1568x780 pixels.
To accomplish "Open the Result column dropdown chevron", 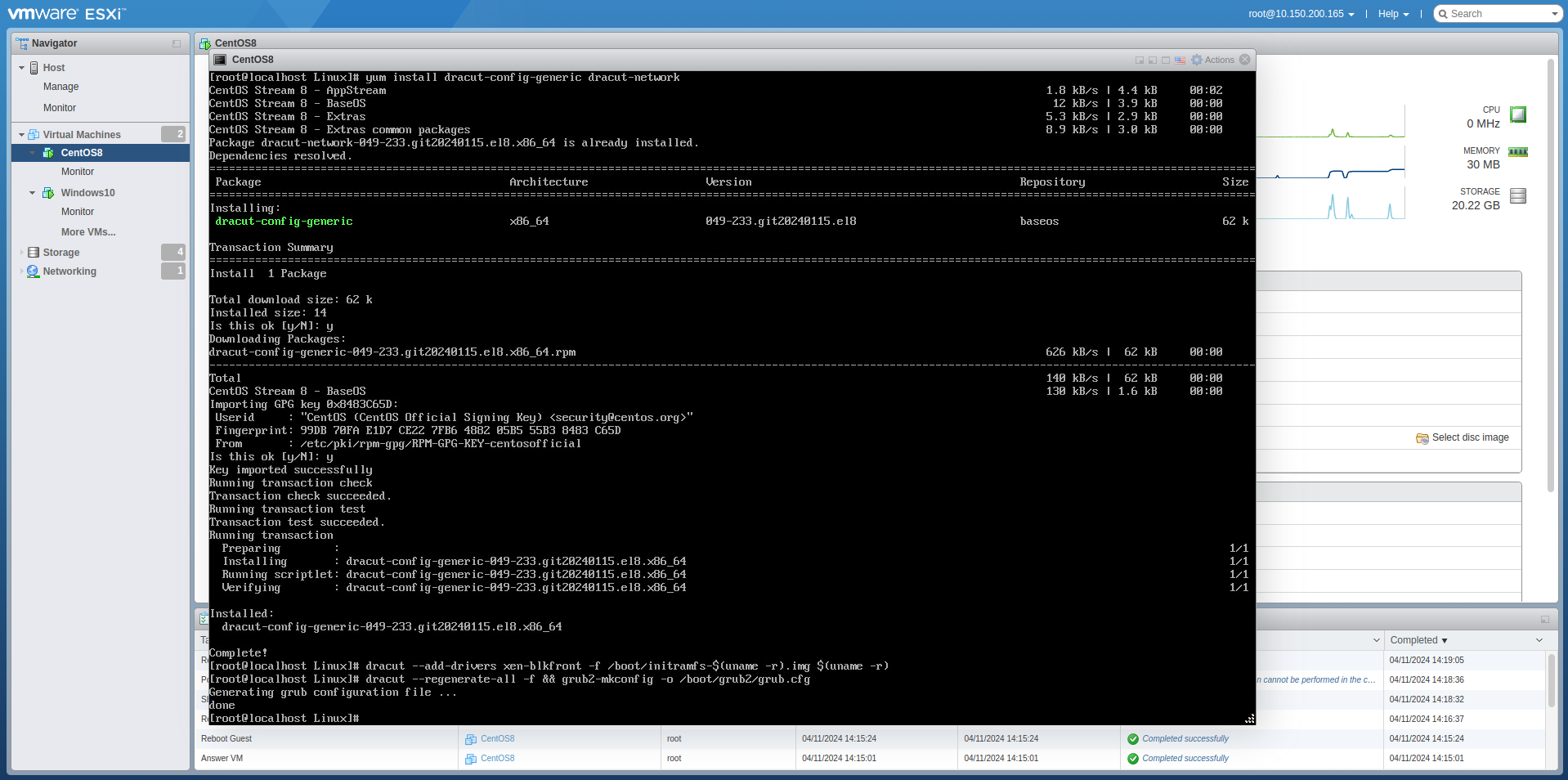I will click(x=1376, y=640).
